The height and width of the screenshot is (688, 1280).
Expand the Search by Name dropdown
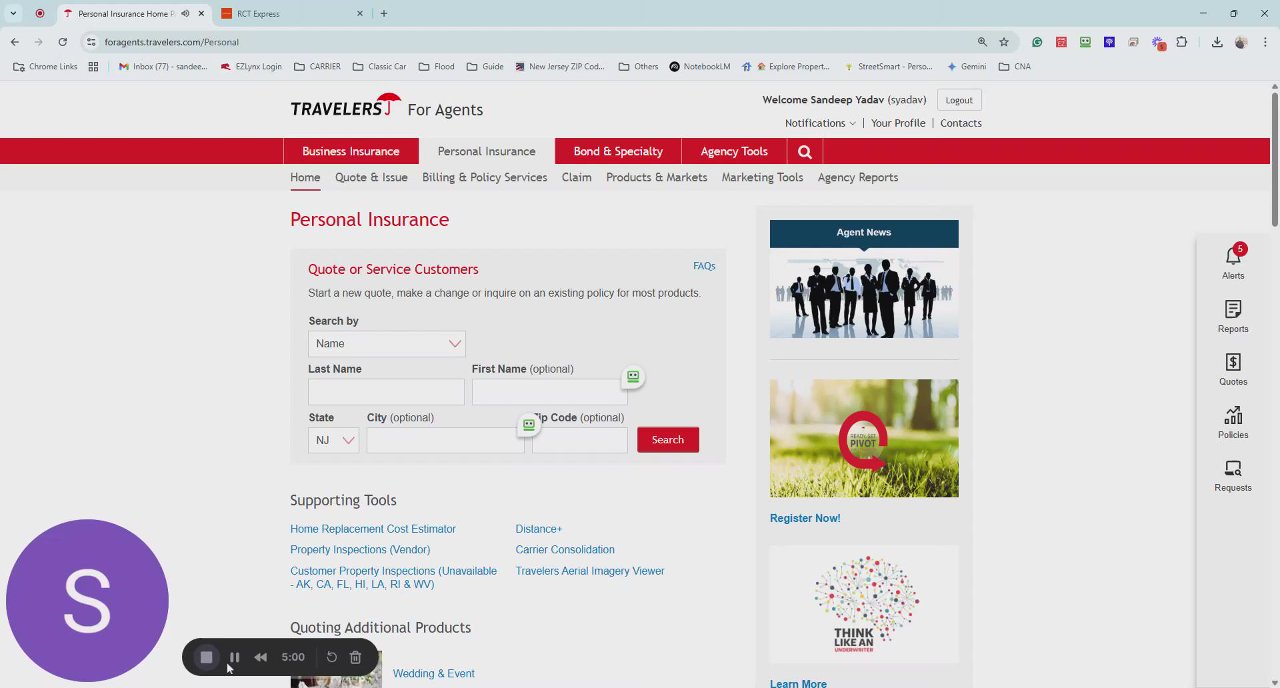click(386, 343)
